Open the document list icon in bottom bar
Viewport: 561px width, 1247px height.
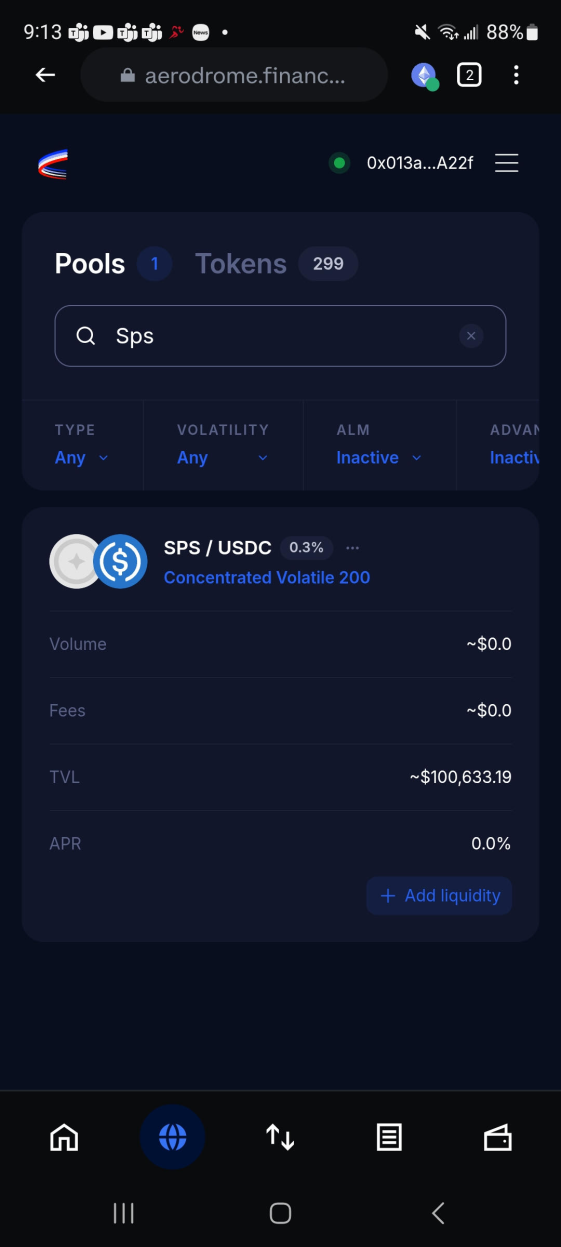tap(389, 1137)
